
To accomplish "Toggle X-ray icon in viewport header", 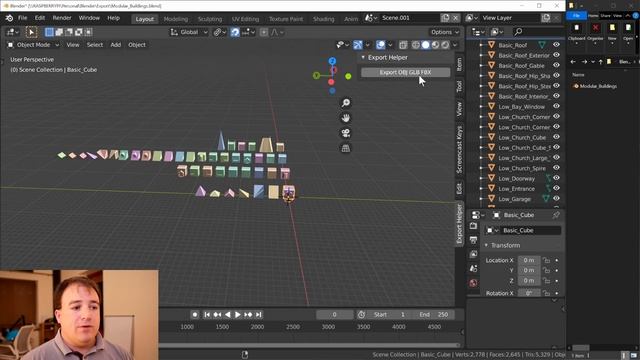I will [403, 45].
